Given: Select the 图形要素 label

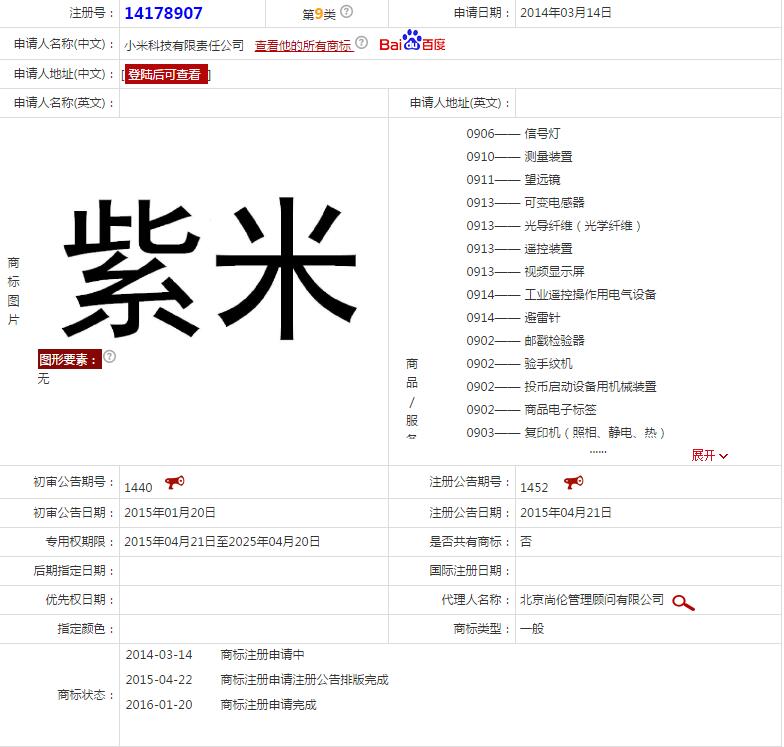Looking at the screenshot, I should (x=69, y=359).
